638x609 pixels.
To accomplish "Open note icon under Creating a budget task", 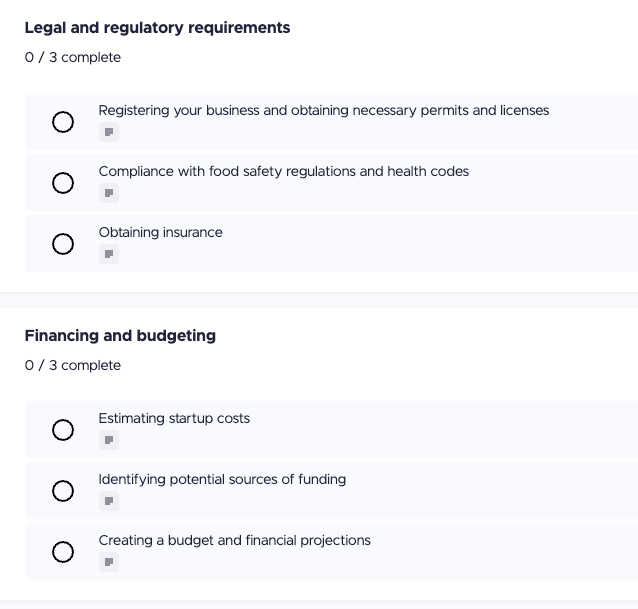I will click(x=109, y=562).
